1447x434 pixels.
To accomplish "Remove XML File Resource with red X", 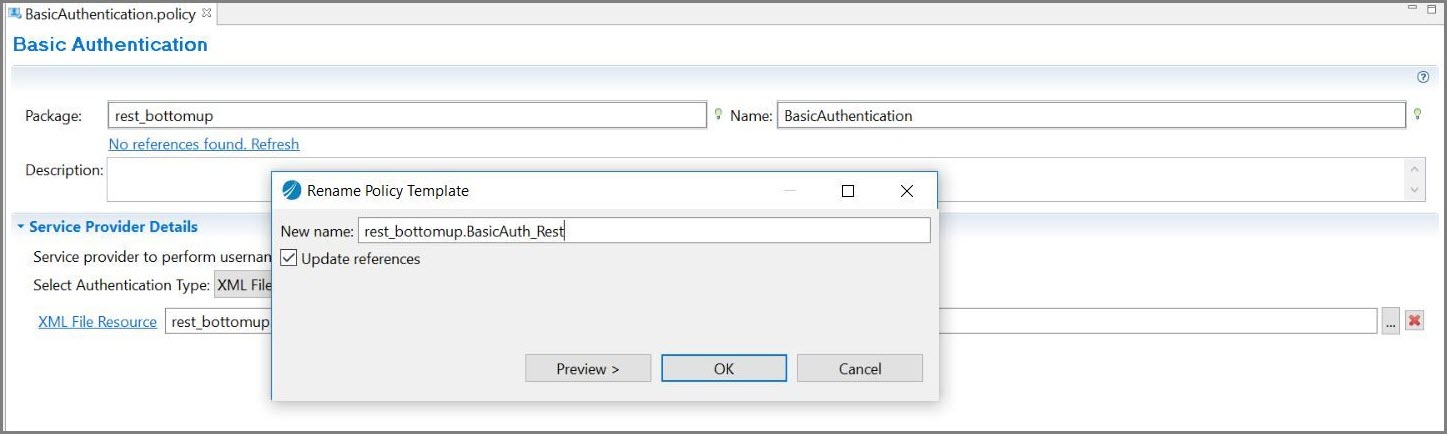I will pyautogui.click(x=1414, y=321).
